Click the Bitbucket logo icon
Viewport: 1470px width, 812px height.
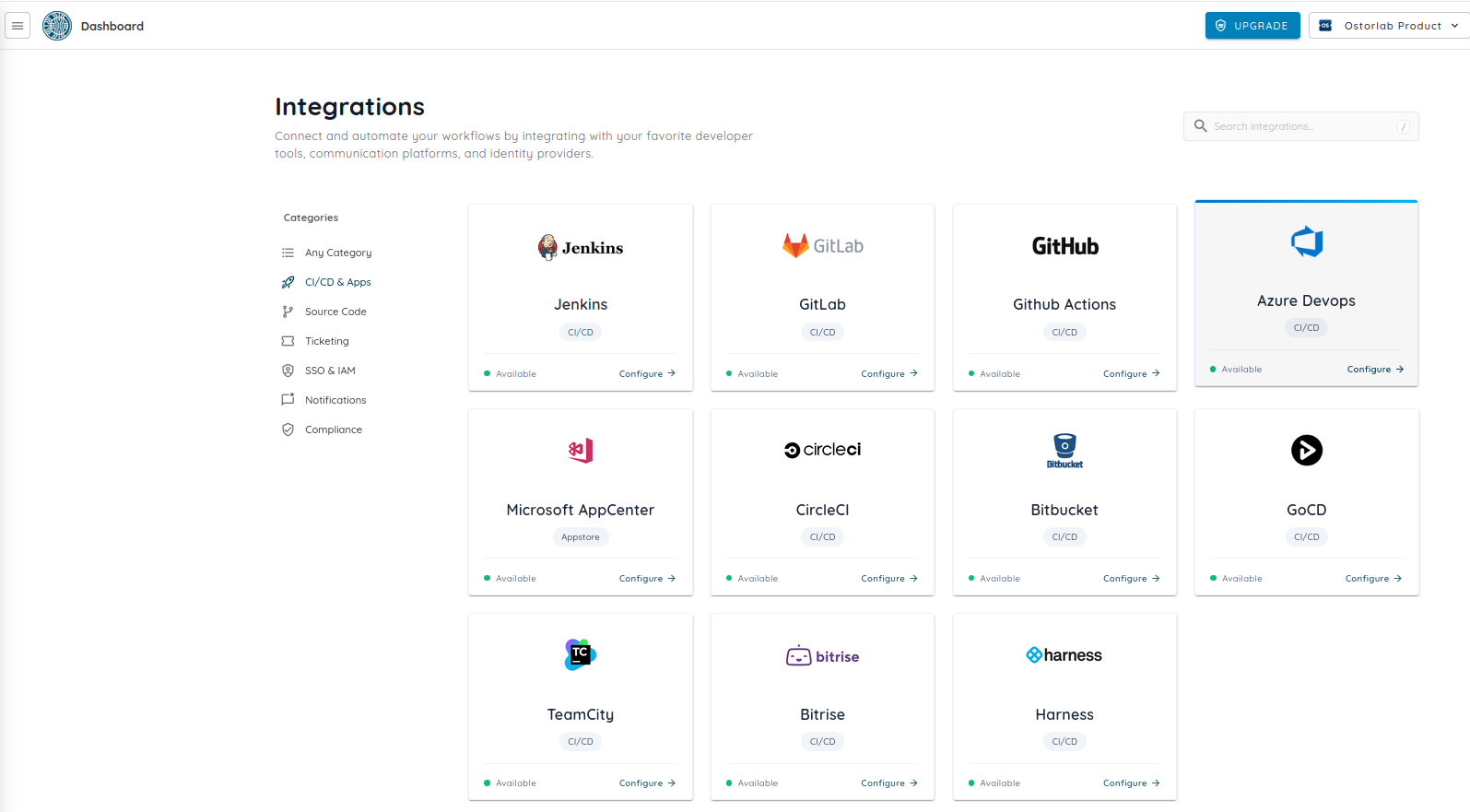pyautogui.click(x=1064, y=451)
